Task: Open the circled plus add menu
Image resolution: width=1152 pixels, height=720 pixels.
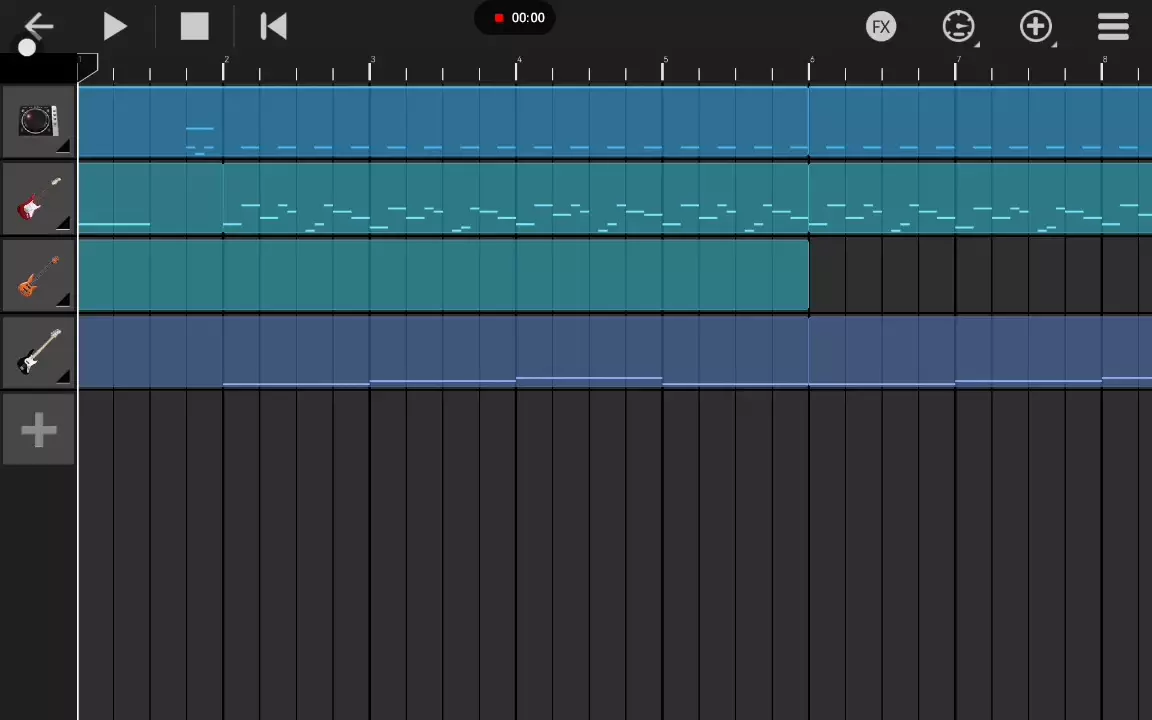Action: point(1035,27)
